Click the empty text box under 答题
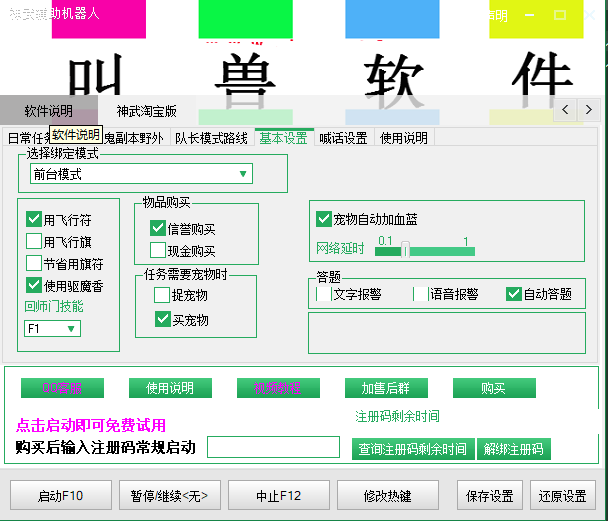Viewport: 608px width, 521px height. click(x=447, y=333)
